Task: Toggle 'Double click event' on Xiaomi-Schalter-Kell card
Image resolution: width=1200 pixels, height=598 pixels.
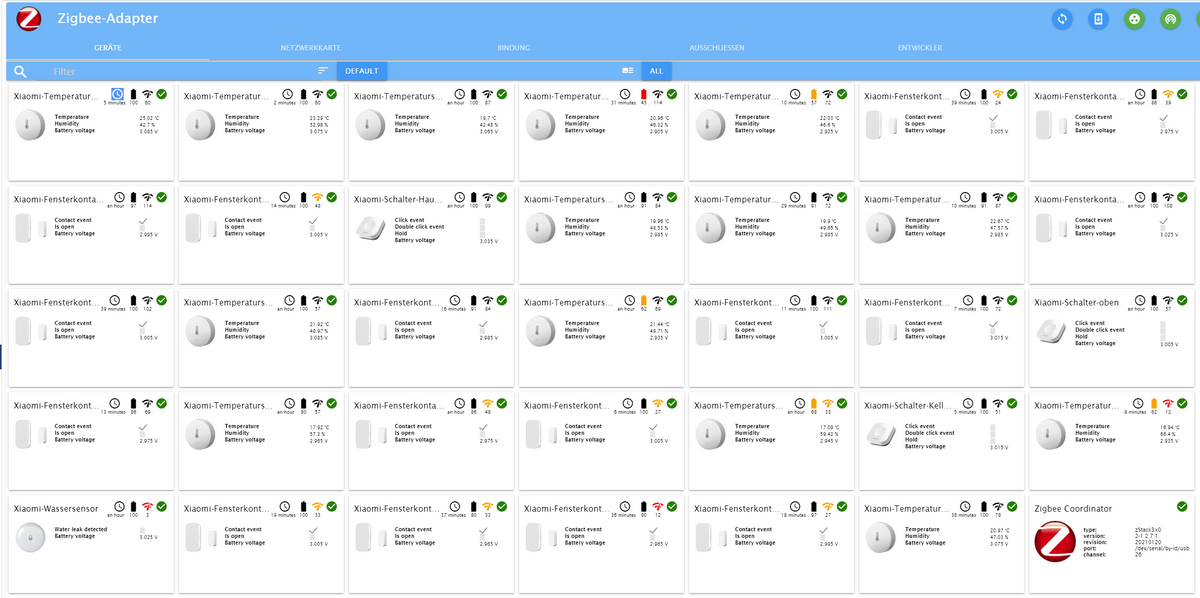Action: point(992,433)
